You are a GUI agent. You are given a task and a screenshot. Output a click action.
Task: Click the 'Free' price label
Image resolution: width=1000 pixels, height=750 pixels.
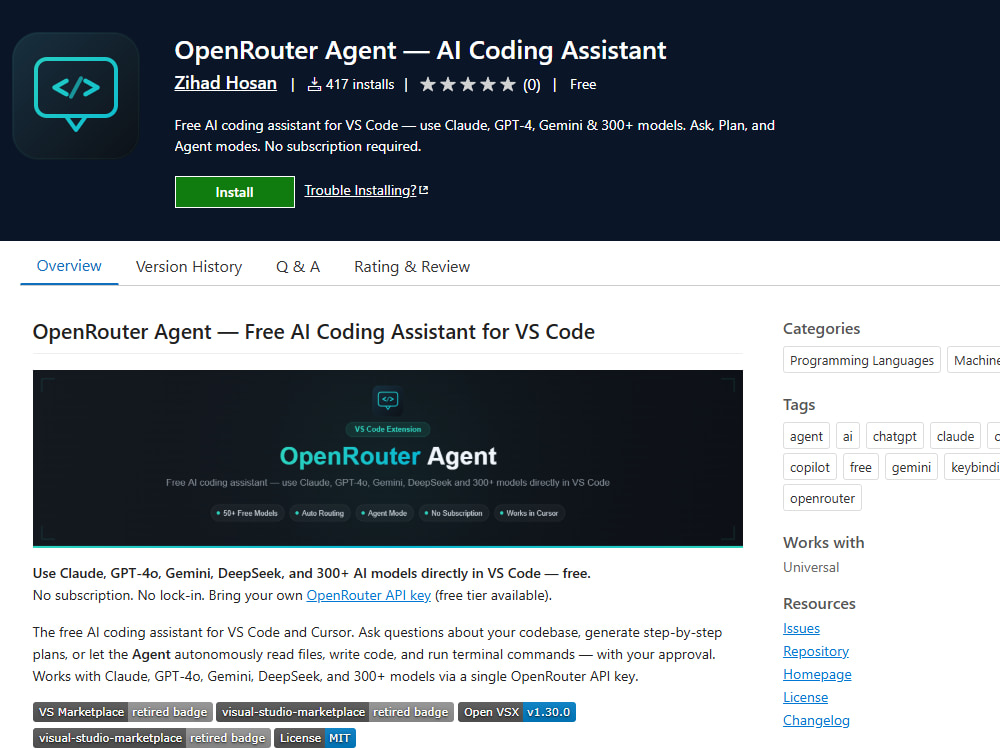[583, 84]
